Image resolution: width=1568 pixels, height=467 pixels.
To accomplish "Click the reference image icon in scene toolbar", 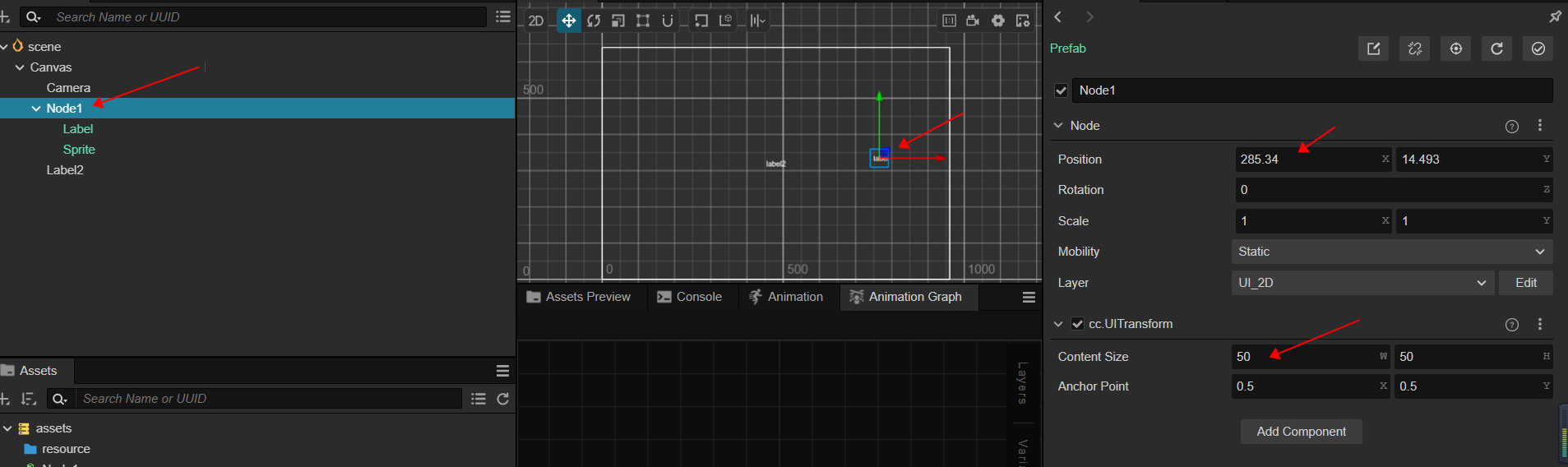I will 949,21.
